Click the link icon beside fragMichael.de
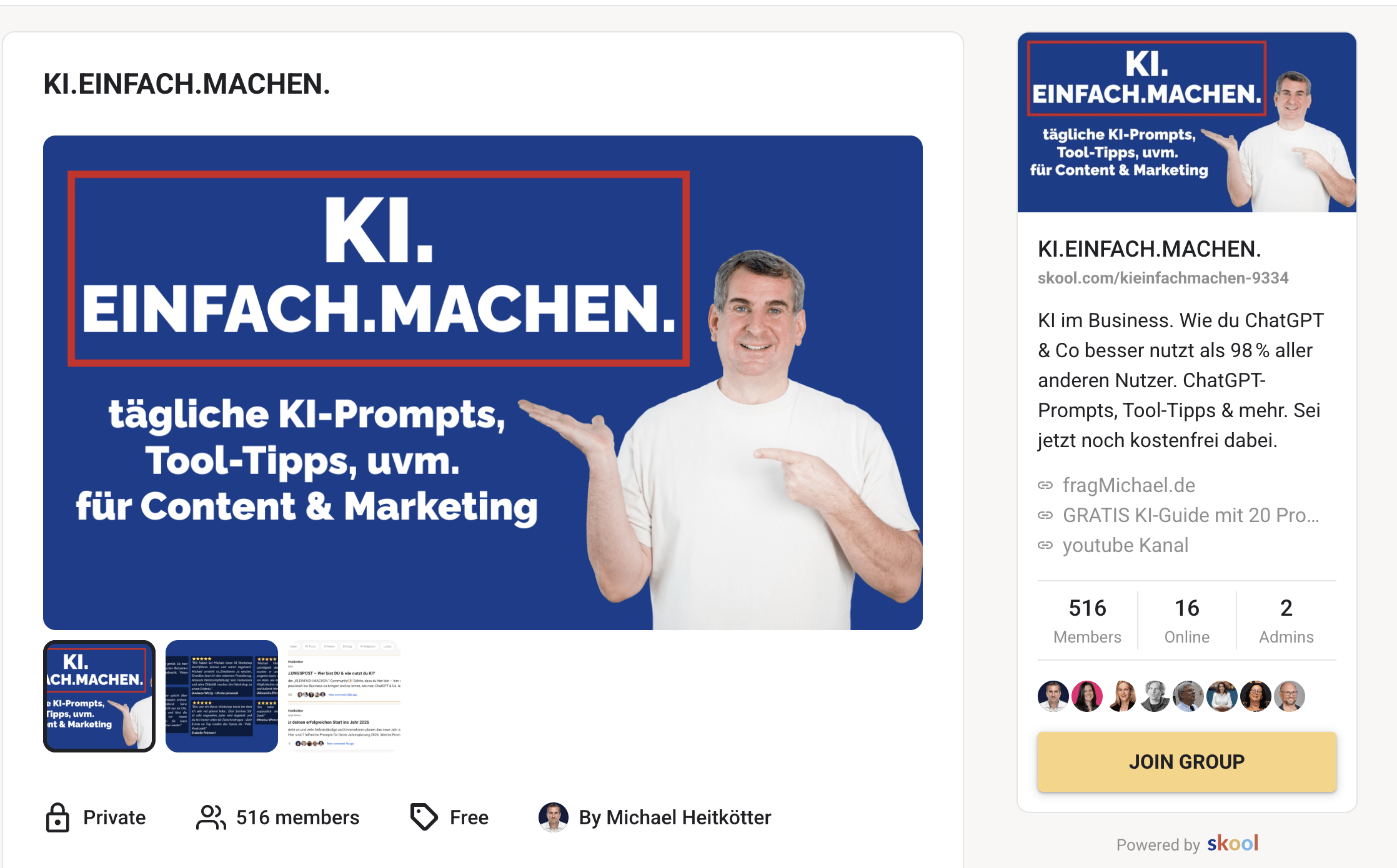This screenshot has height=868, width=1397. [1045, 485]
